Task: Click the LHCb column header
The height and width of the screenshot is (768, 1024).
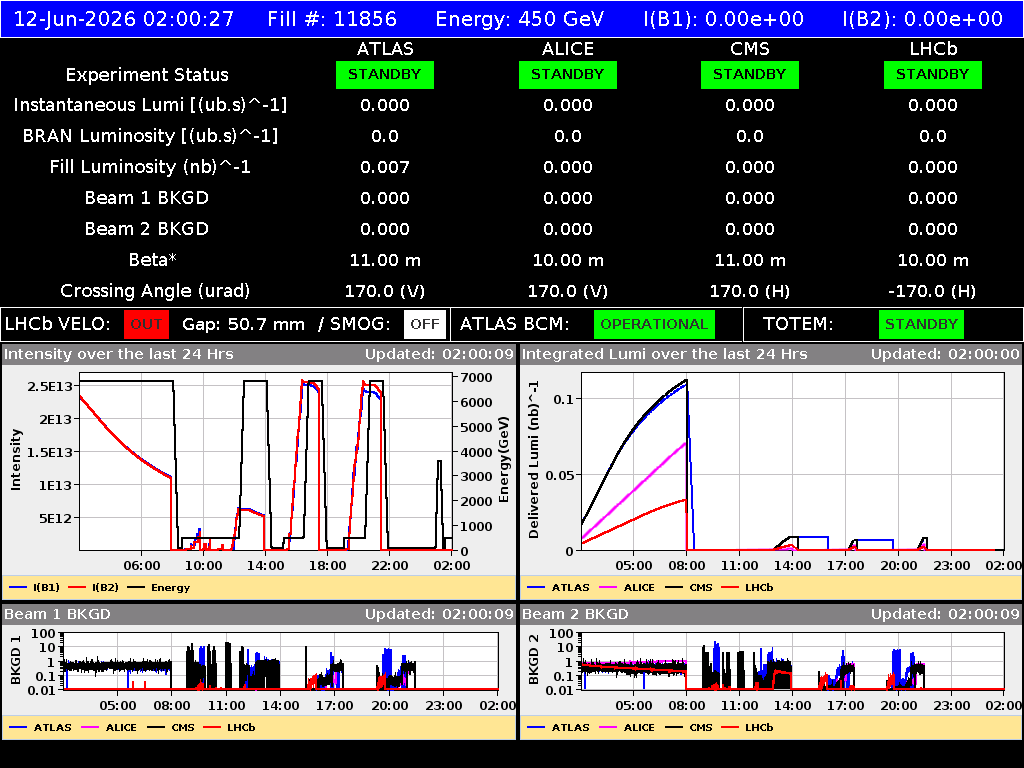Action: (933, 49)
